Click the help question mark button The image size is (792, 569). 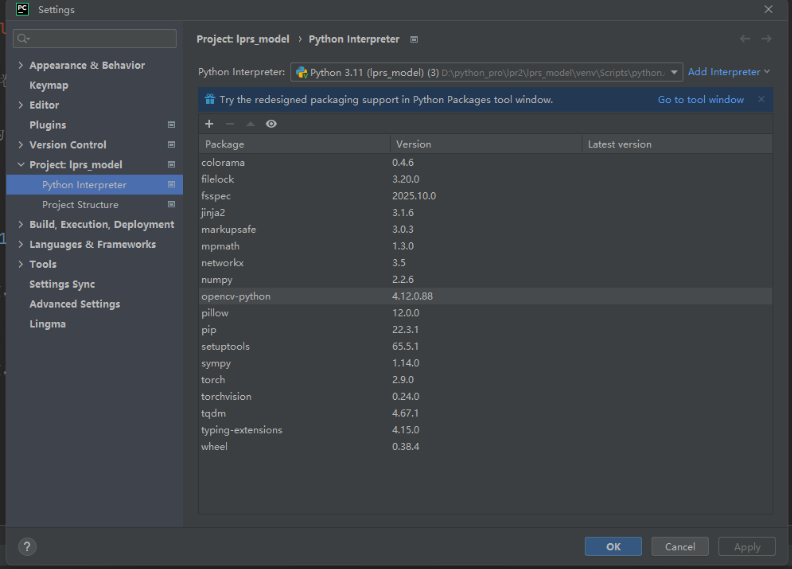[x=27, y=546]
